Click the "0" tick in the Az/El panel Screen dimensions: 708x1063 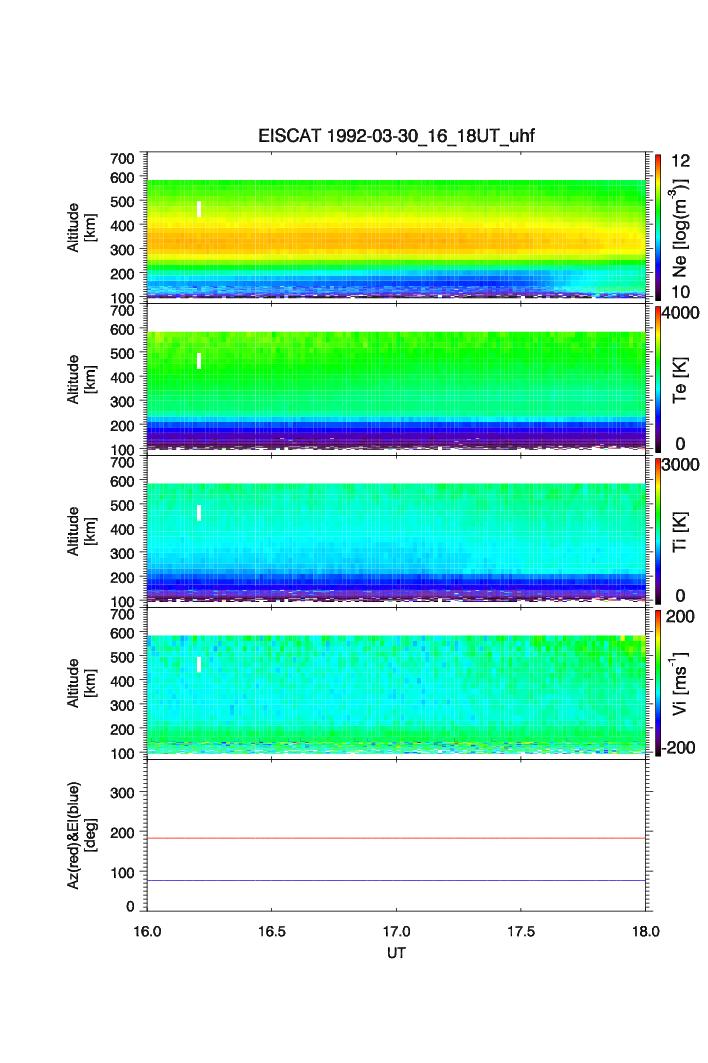(x=130, y=906)
